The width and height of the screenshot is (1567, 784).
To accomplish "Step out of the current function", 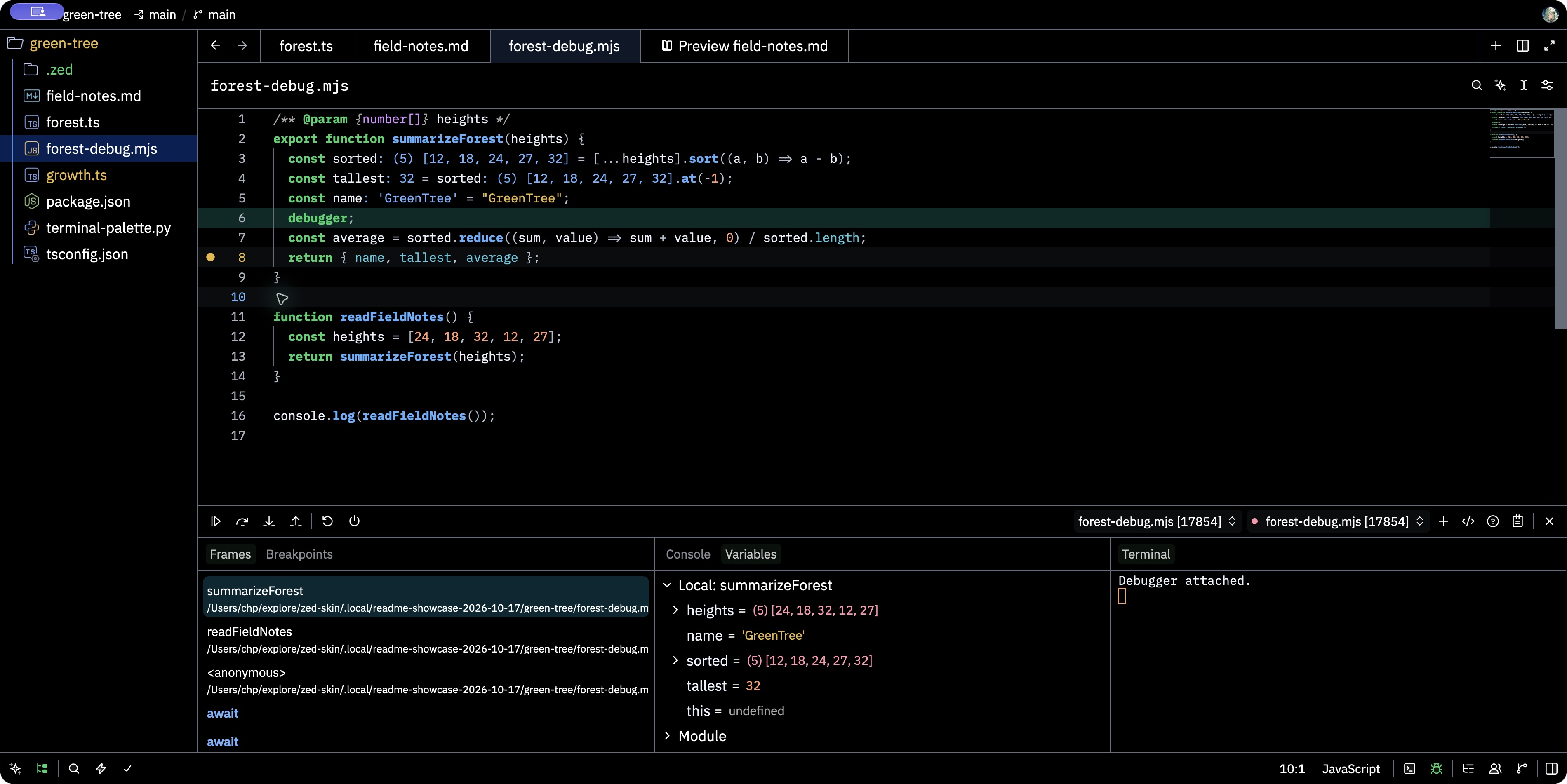I will pyautogui.click(x=296, y=521).
